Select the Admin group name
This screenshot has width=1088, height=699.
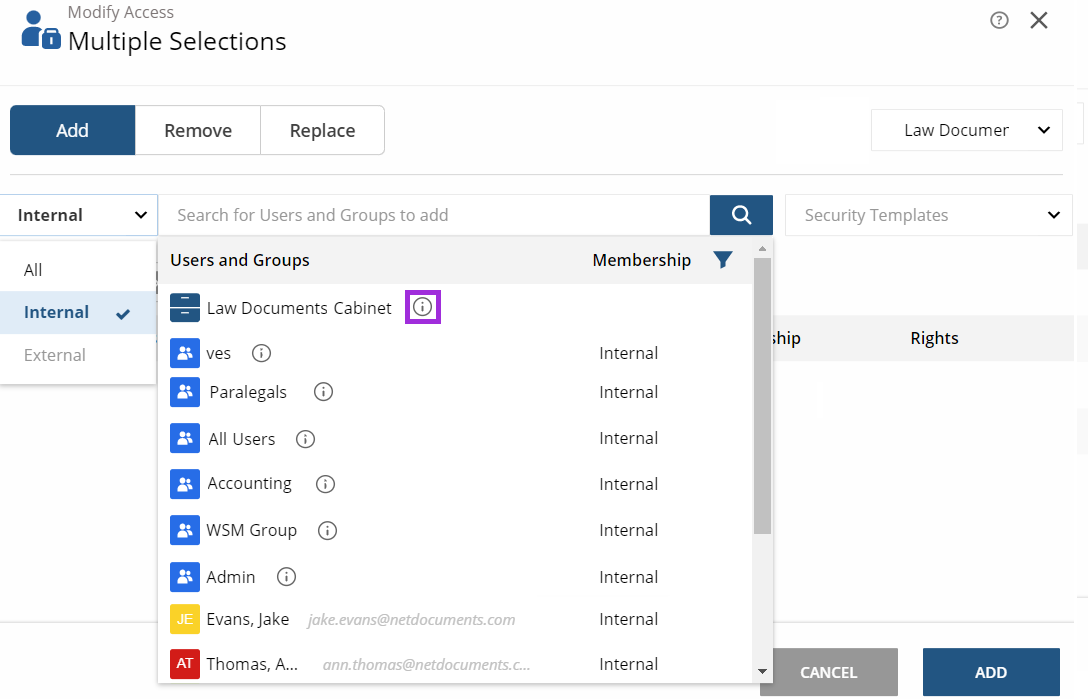(231, 578)
